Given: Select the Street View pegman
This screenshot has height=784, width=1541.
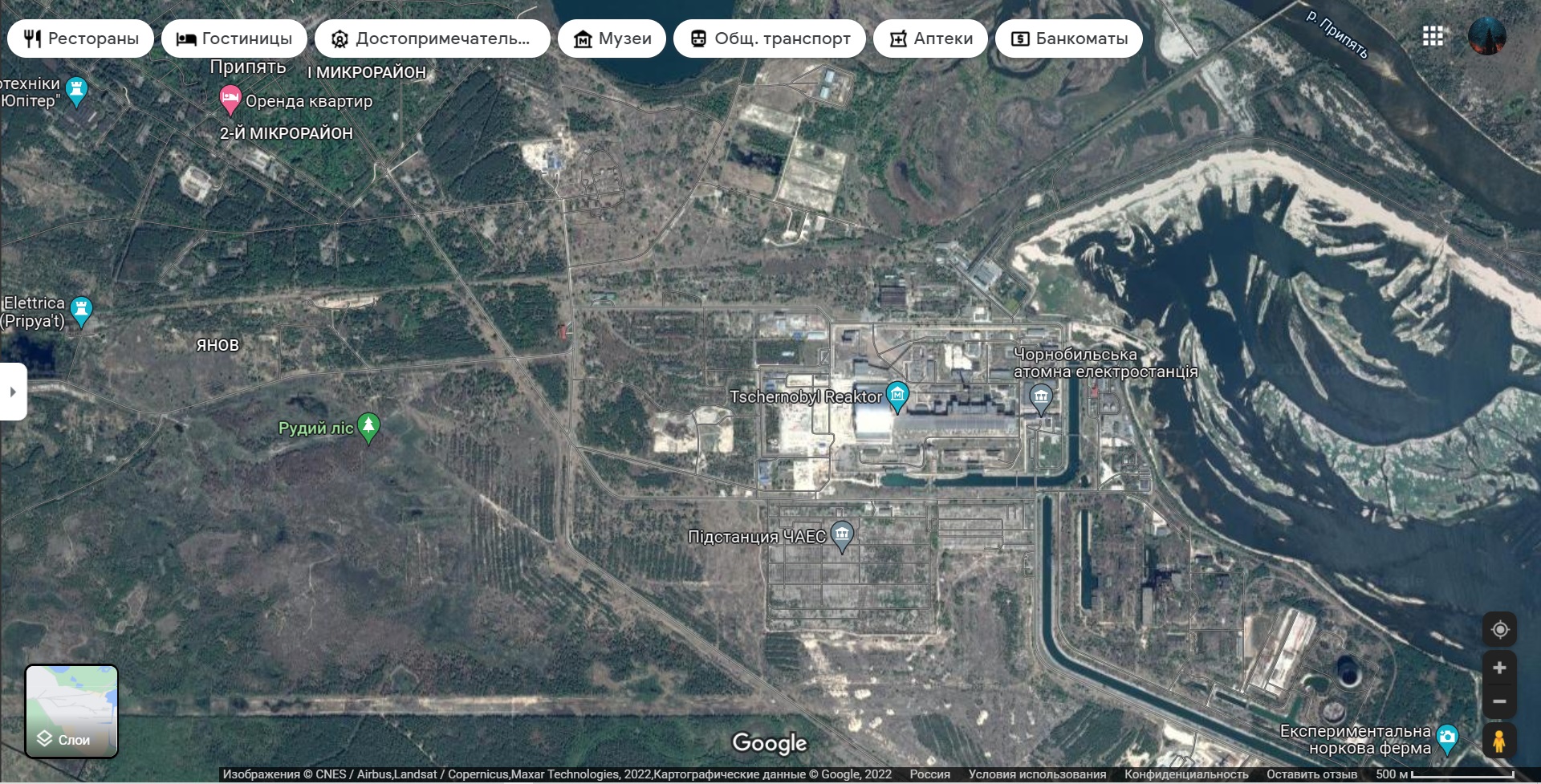Looking at the screenshot, I should pyautogui.click(x=1499, y=741).
